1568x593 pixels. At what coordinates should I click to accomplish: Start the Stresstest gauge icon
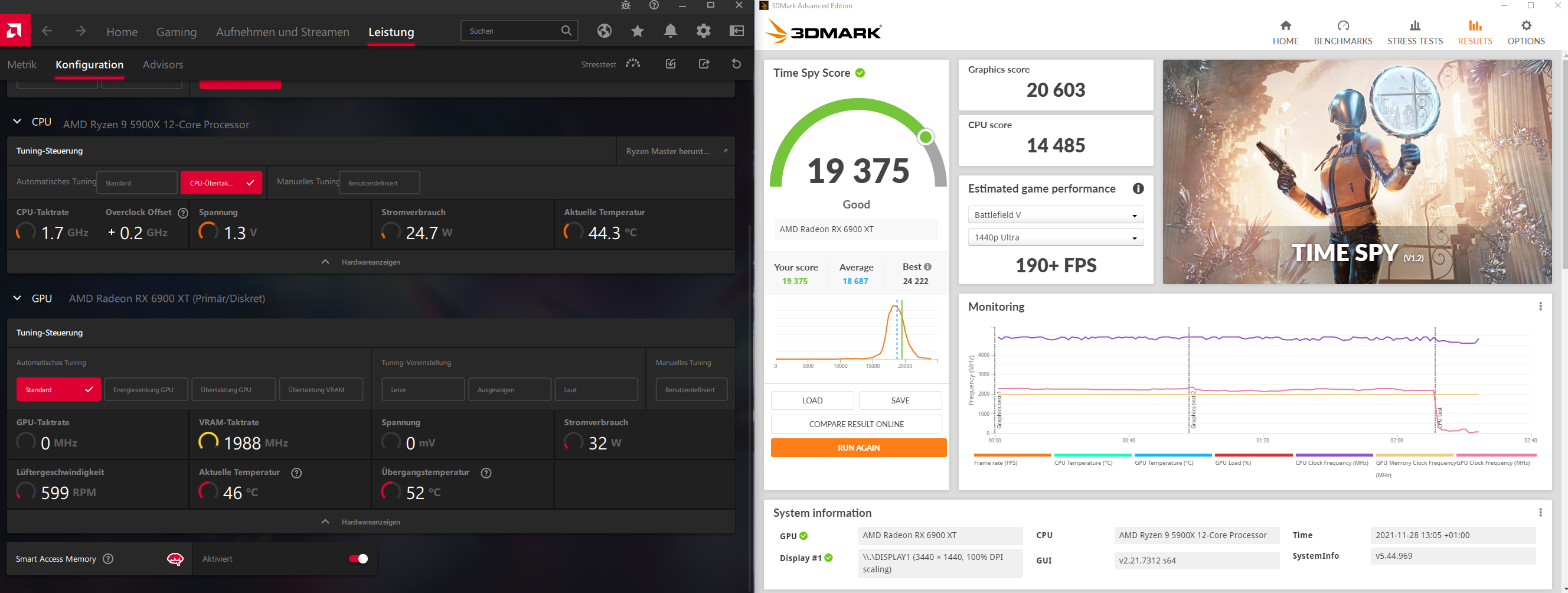tap(633, 64)
